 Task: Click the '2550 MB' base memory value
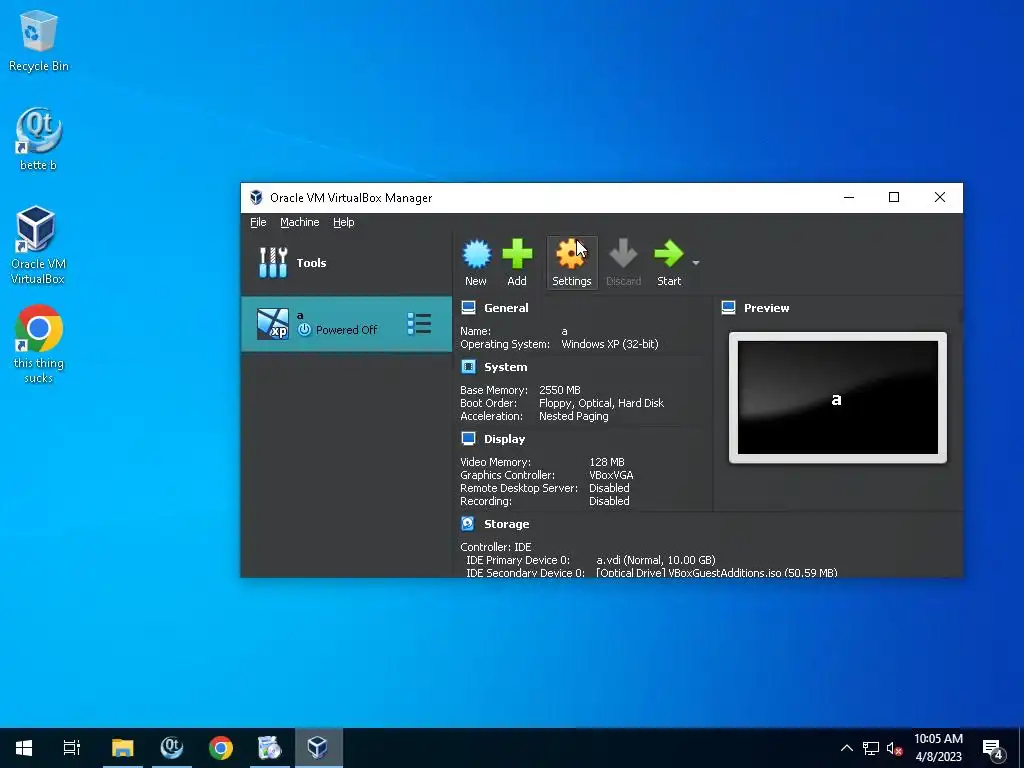[x=560, y=390]
